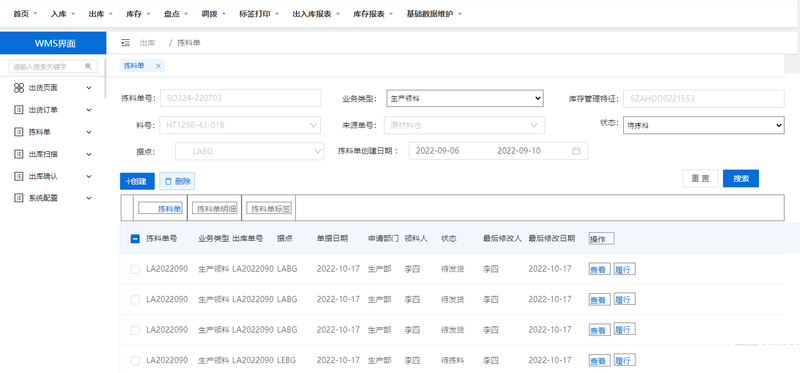Expand the 出货订单 sidebar group
The width and height of the screenshot is (800, 373).
[x=89, y=110]
